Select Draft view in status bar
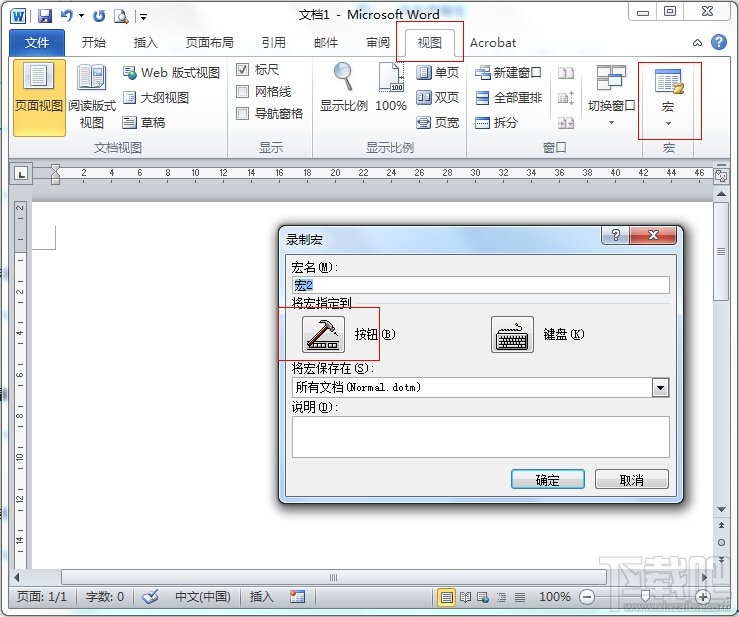Image resolution: width=739 pixels, height=617 pixels. [519, 597]
